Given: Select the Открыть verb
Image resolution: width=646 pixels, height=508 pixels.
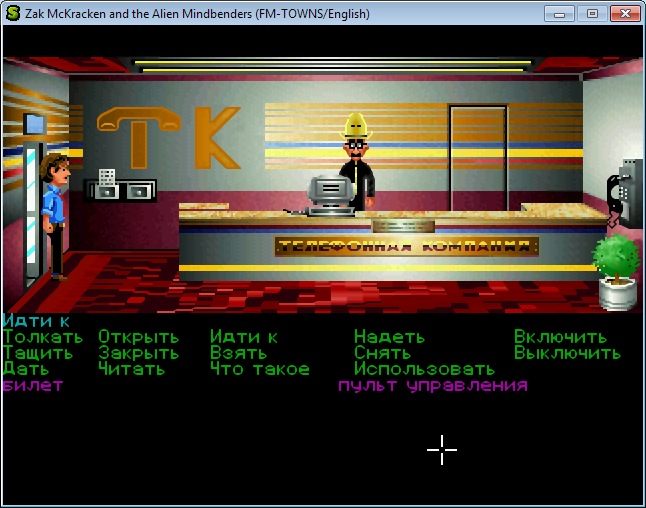Looking at the screenshot, I should tap(139, 337).
